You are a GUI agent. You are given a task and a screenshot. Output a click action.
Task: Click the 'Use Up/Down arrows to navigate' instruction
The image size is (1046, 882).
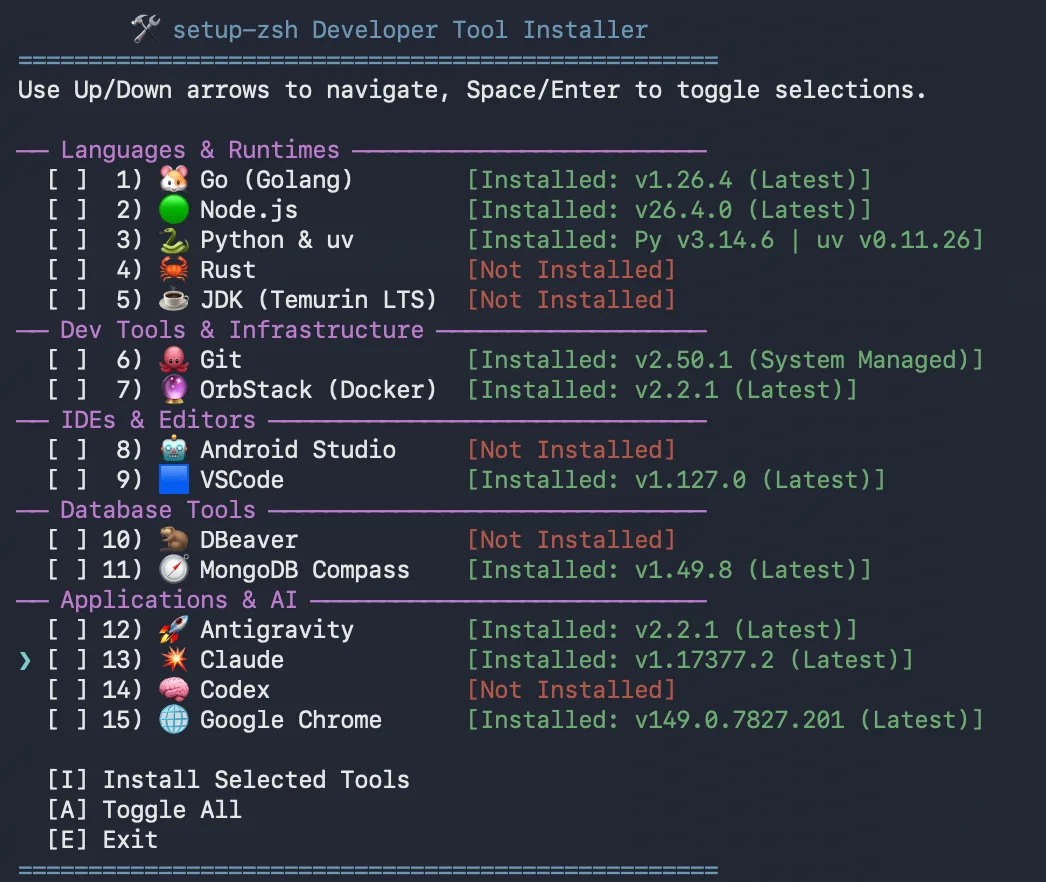tap(234, 90)
